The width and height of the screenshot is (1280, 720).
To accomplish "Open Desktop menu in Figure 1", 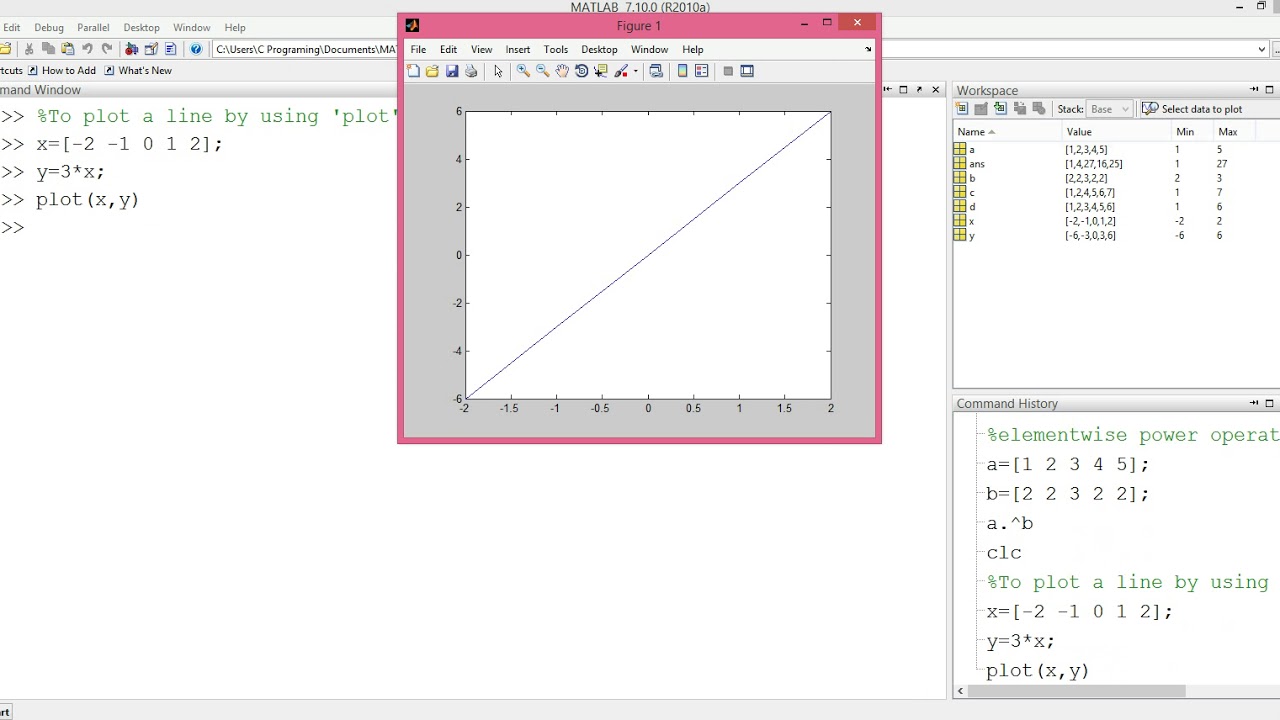I will 600,49.
